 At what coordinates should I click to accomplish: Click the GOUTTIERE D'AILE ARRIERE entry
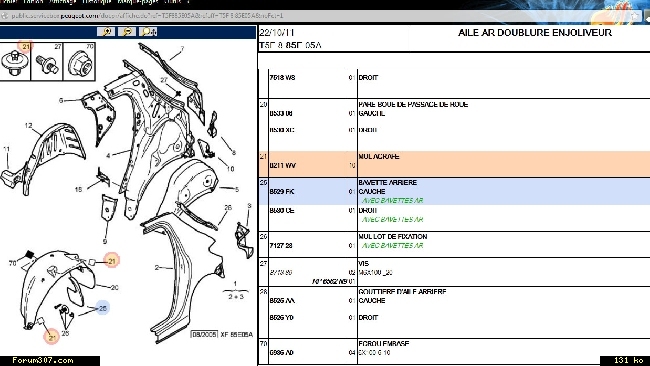402,292
